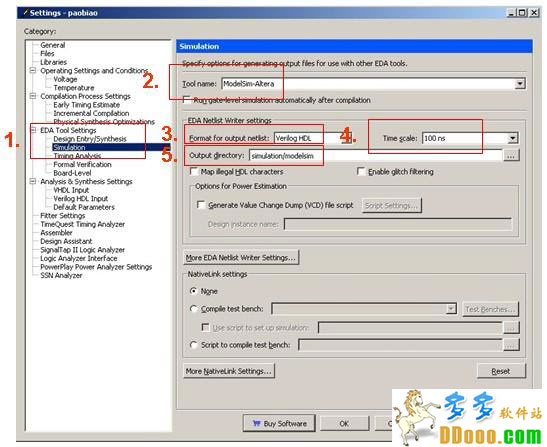Click the Reset button
The height and width of the screenshot is (447, 547).
(x=501, y=371)
